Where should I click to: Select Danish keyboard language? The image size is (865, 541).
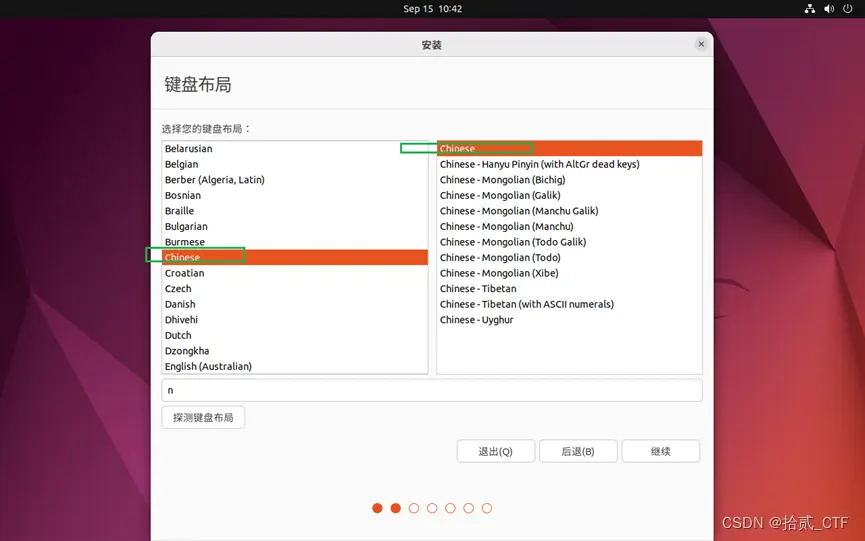pyautogui.click(x=295, y=304)
